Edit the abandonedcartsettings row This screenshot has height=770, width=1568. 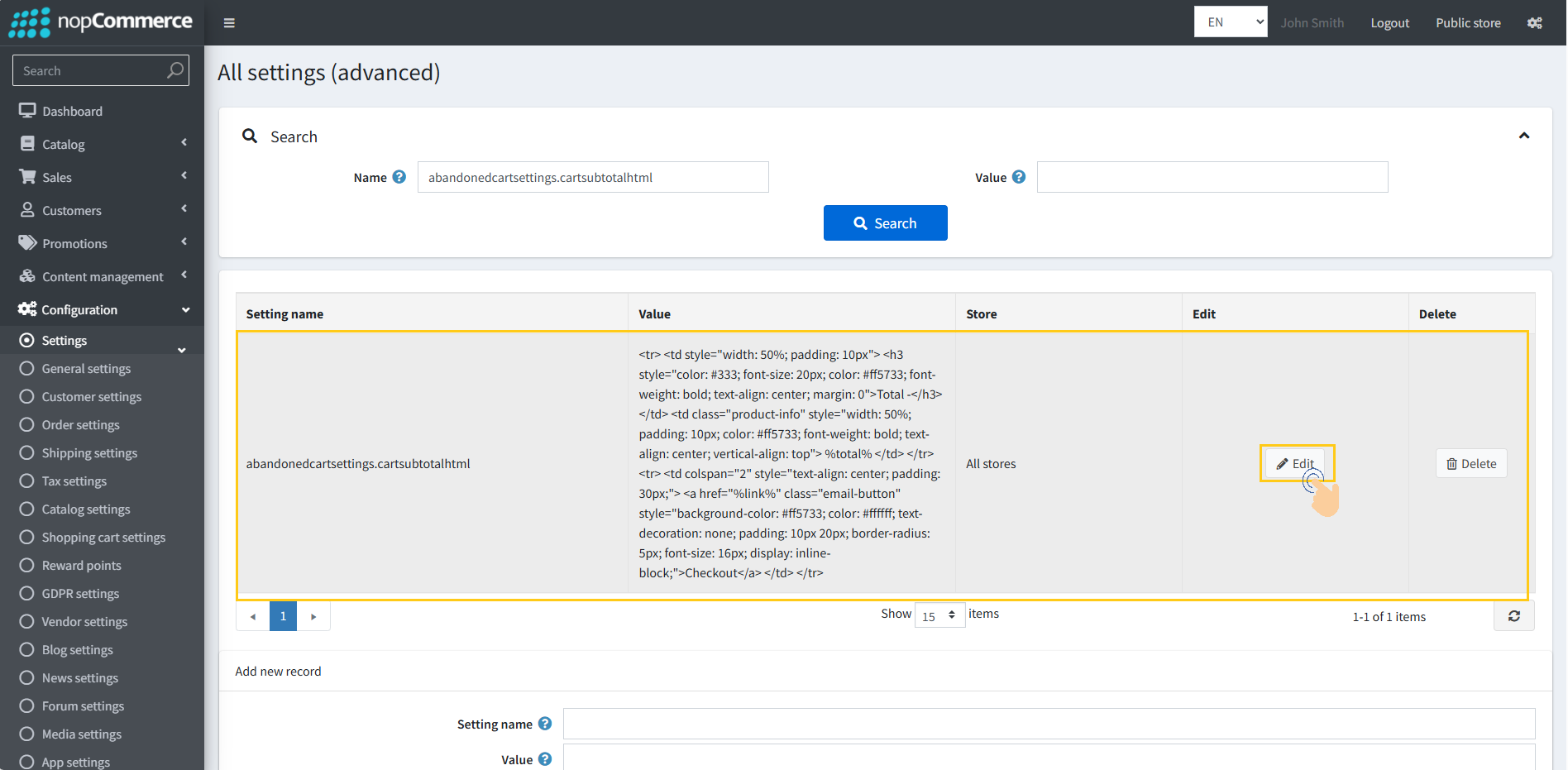pyautogui.click(x=1295, y=464)
